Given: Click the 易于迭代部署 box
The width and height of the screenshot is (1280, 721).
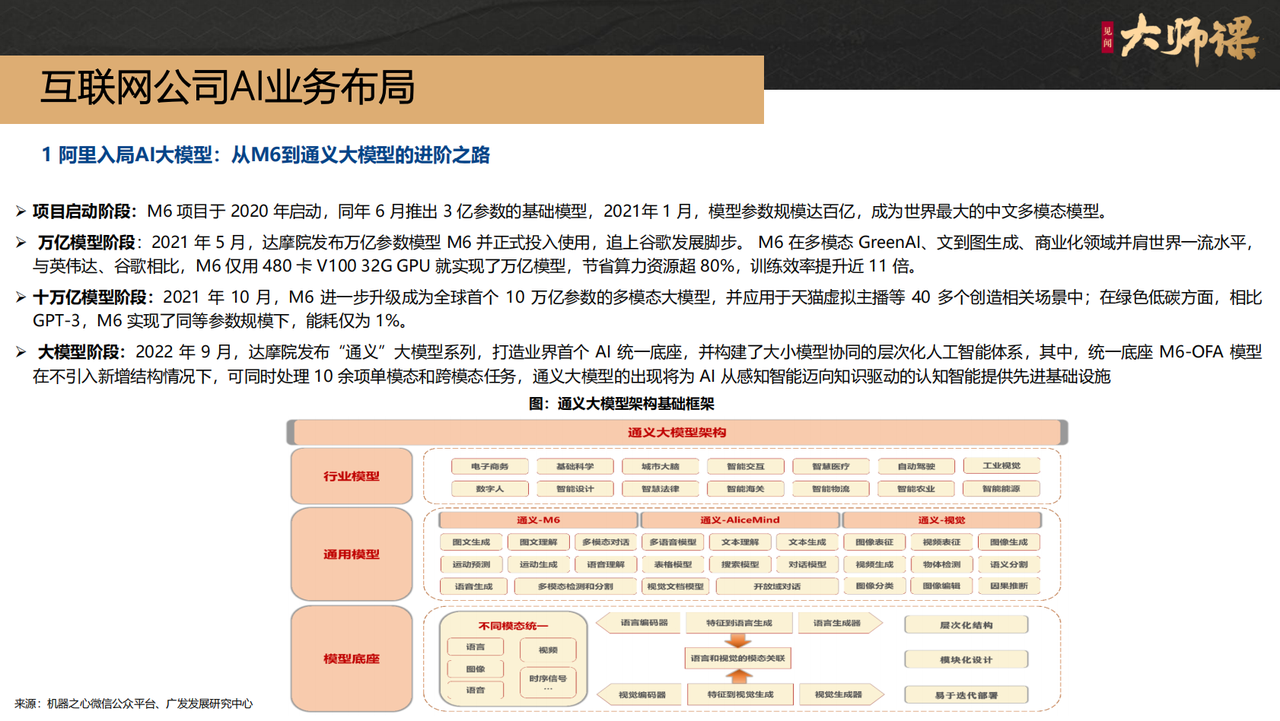Looking at the screenshot, I should [966, 694].
